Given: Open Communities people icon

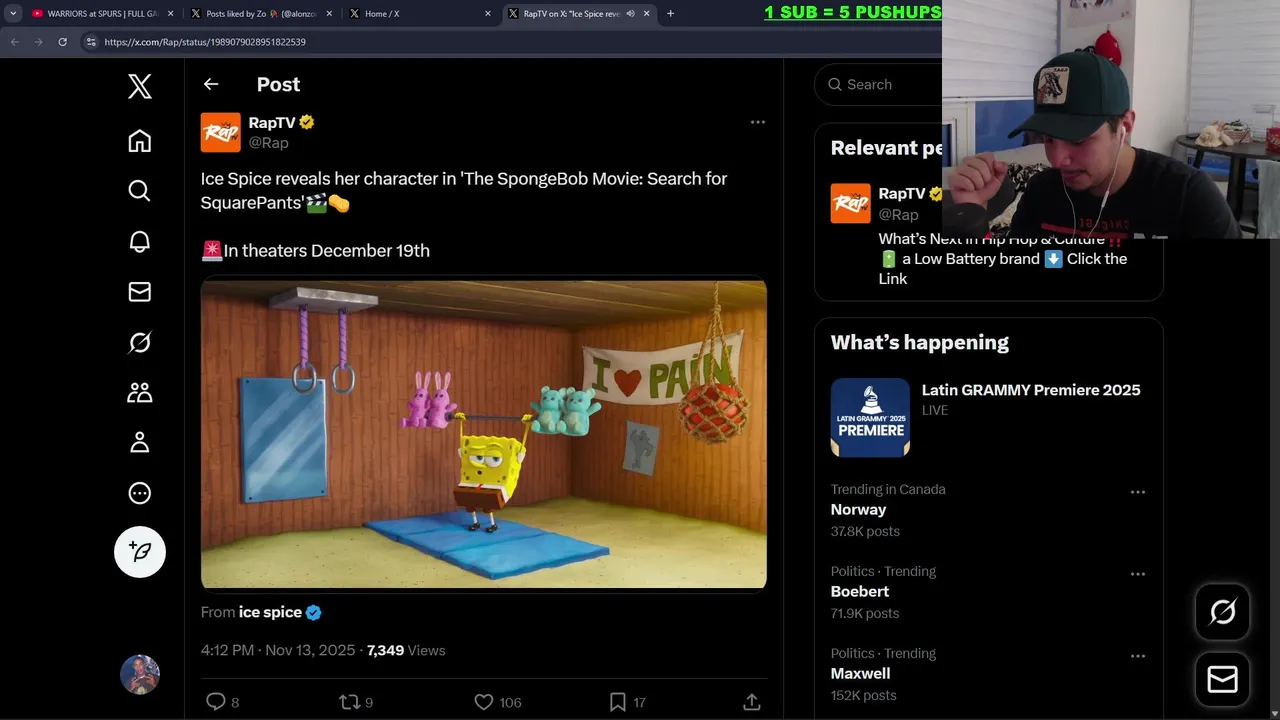Looking at the screenshot, I should point(140,392).
